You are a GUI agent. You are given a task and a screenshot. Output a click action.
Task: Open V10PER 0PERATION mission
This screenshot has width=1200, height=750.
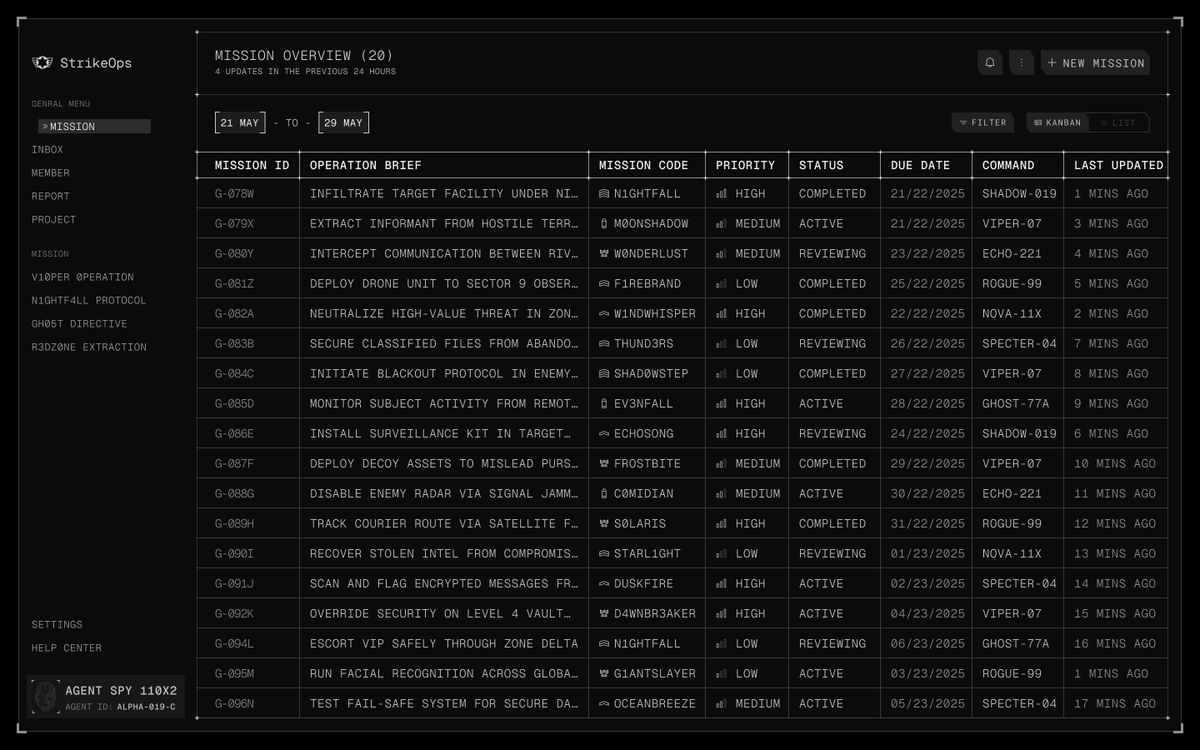pos(82,277)
